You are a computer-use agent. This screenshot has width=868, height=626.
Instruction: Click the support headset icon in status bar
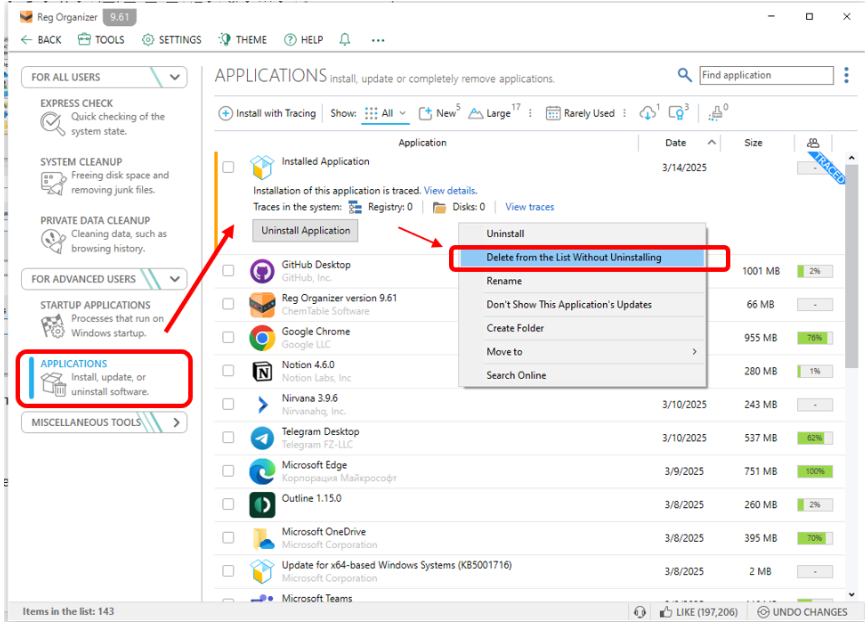click(639, 612)
